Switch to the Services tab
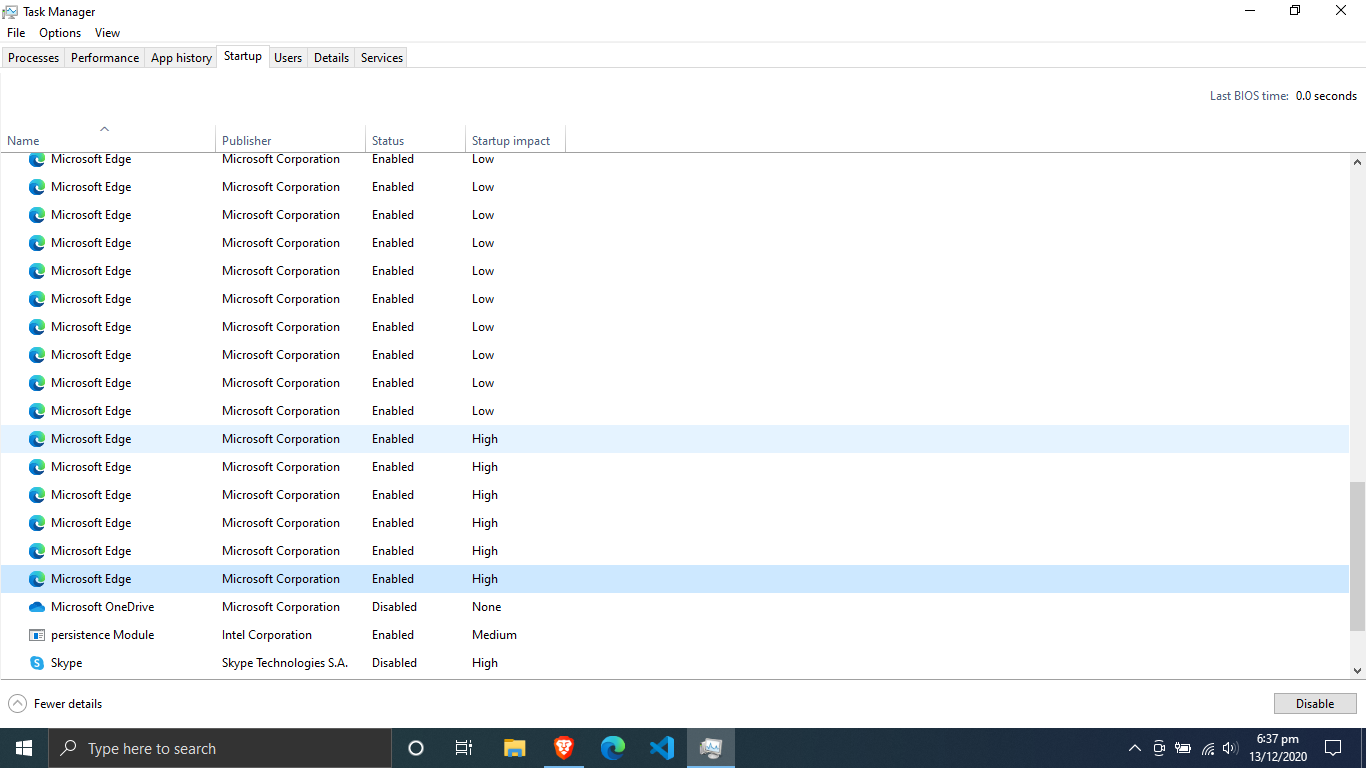 tap(382, 58)
